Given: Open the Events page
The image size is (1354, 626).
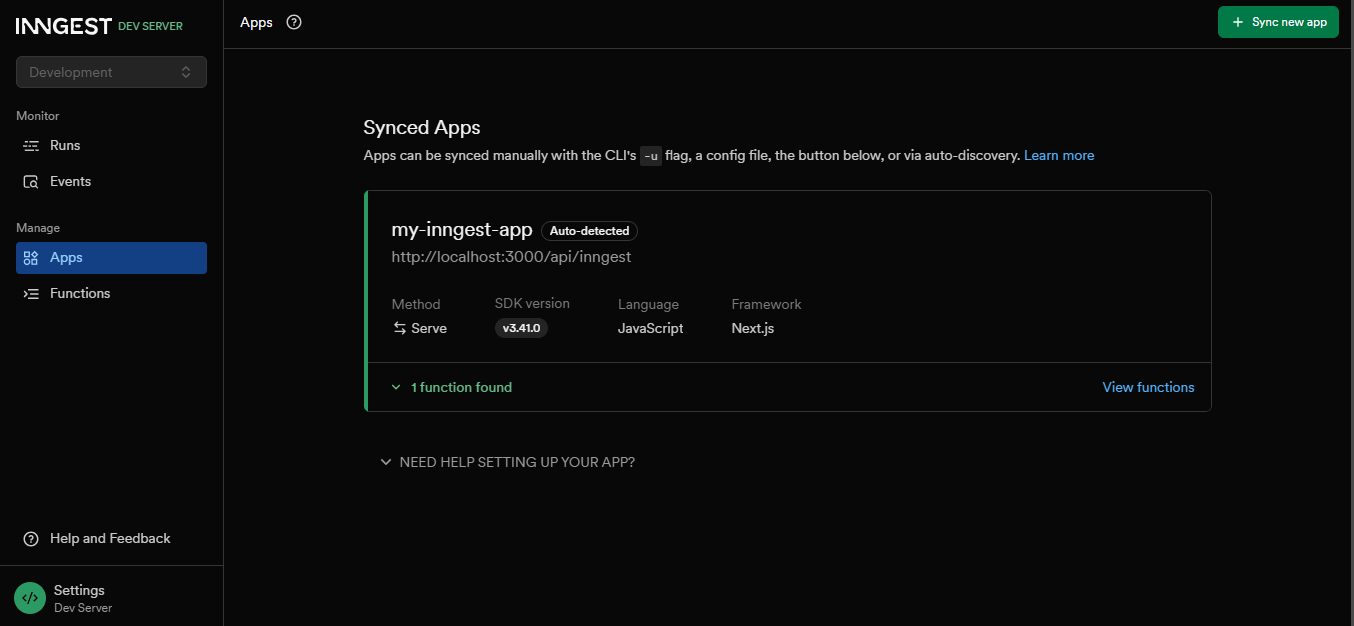Looking at the screenshot, I should tap(70, 182).
